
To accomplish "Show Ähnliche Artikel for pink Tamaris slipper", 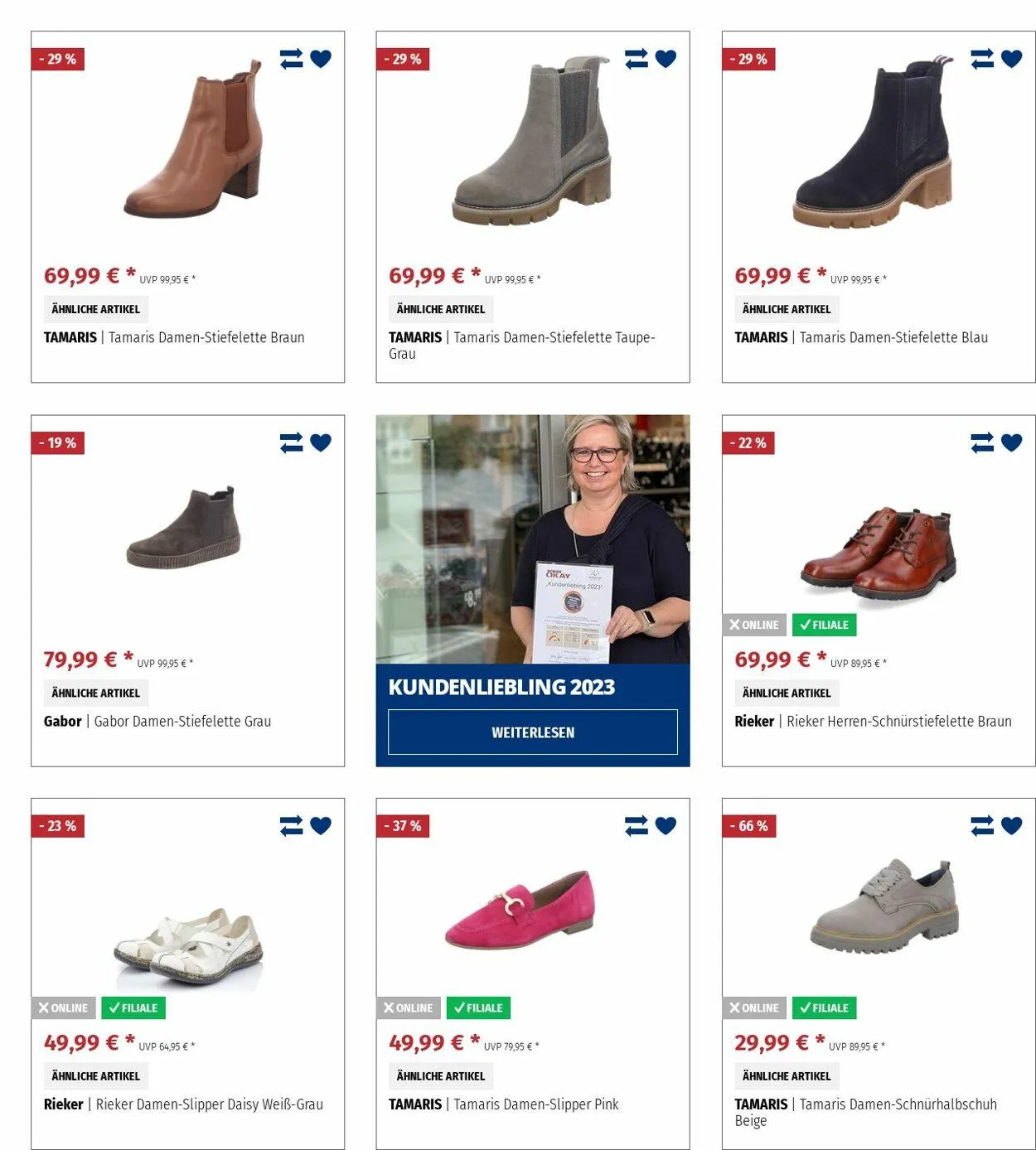I will 441,1075.
